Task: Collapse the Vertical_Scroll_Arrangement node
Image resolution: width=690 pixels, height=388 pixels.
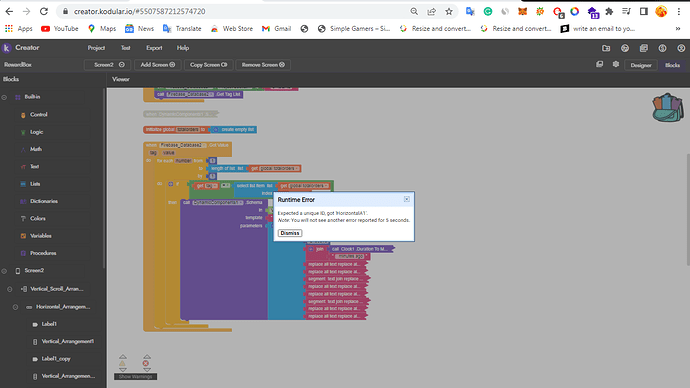Action: (x=10, y=289)
